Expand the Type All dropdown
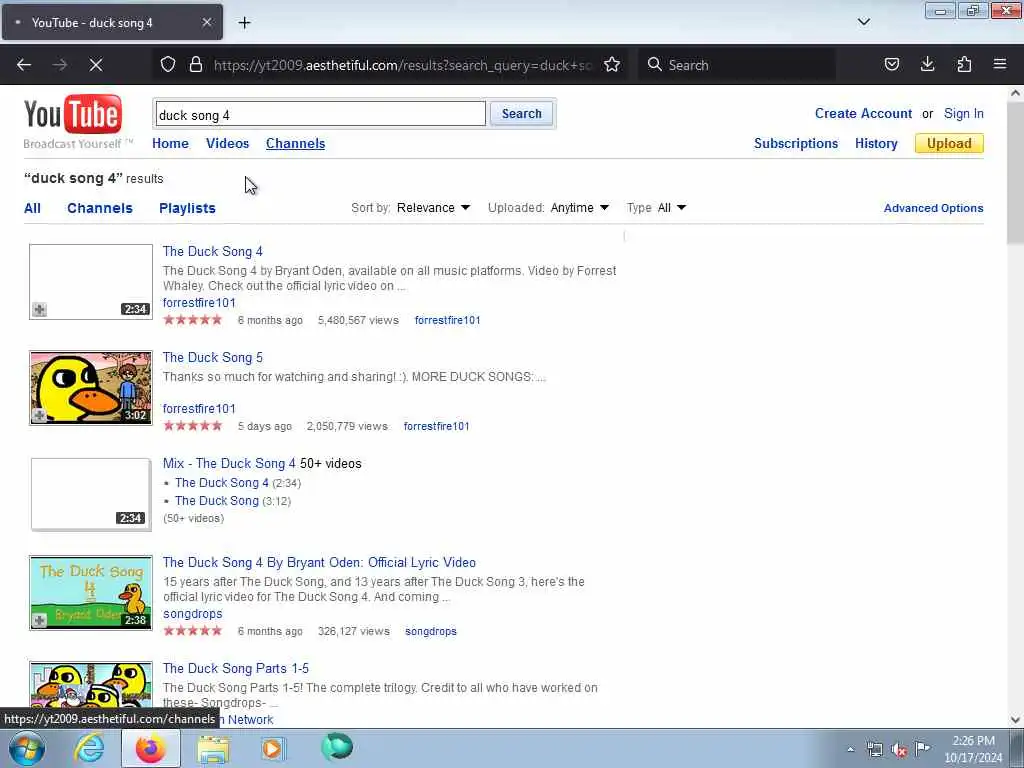This screenshot has height=768, width=1024. pyautogui.click(x=672, y=208)
